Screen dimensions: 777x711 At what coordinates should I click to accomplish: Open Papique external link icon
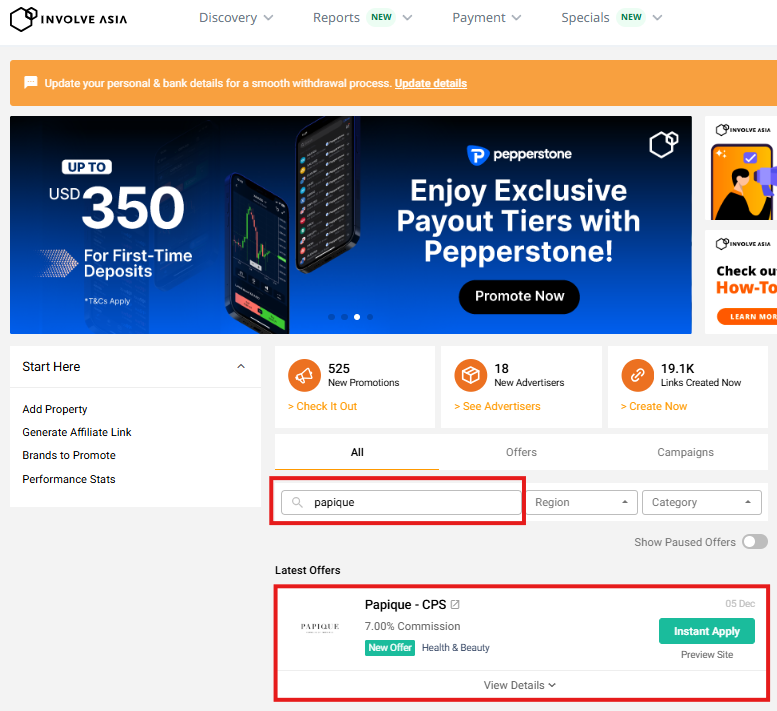[x=456, y=605]
